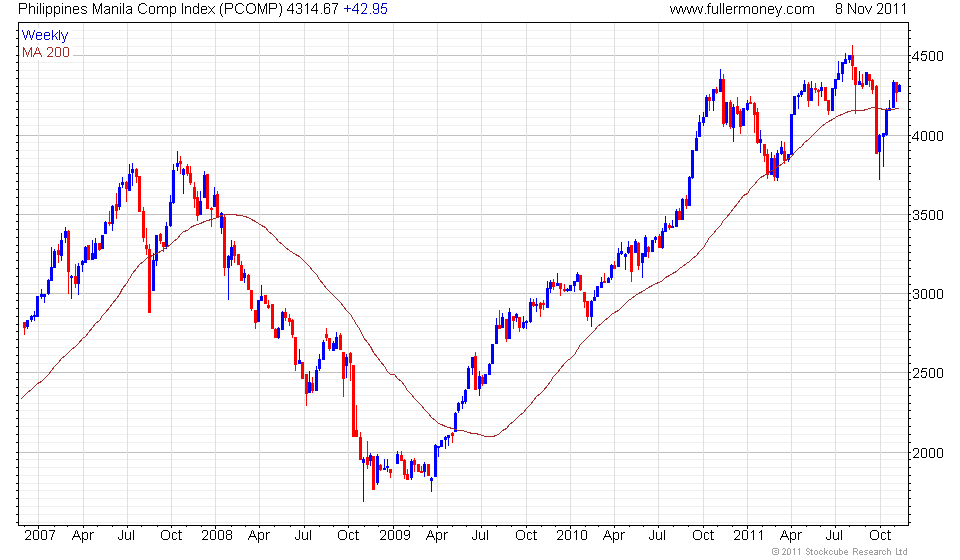Click the 2000 y-axis label
Viewport: 960px width, 560px height.
tap(928, 454)
